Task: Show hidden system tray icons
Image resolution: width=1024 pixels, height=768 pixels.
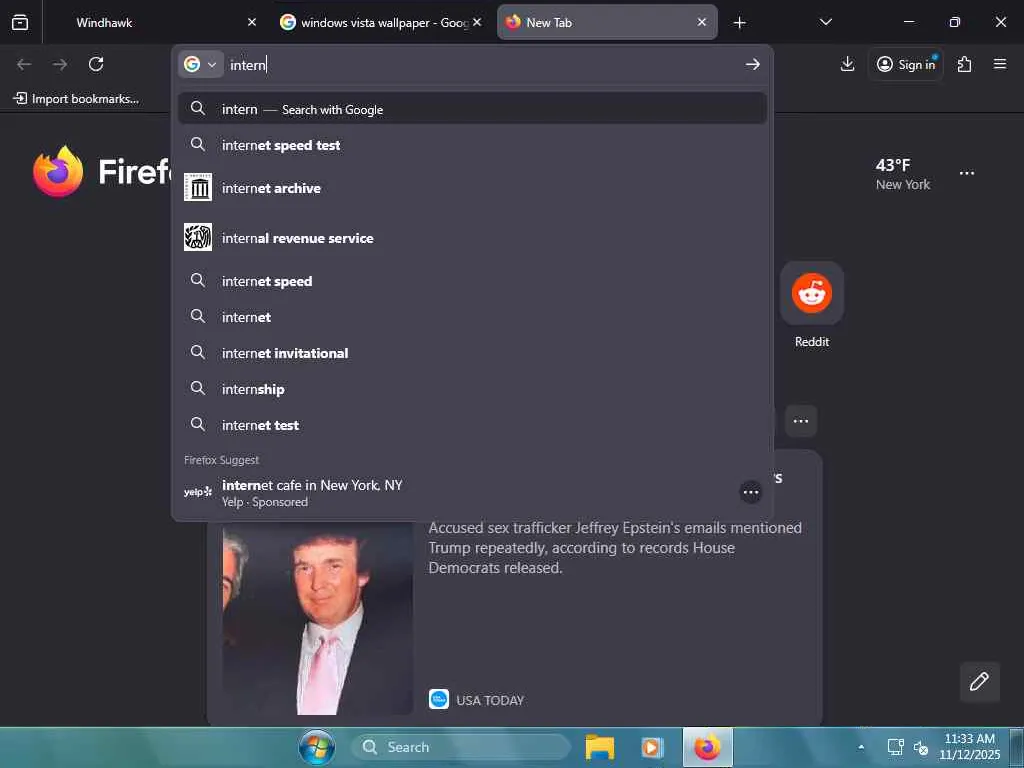Action: (861, 747)
